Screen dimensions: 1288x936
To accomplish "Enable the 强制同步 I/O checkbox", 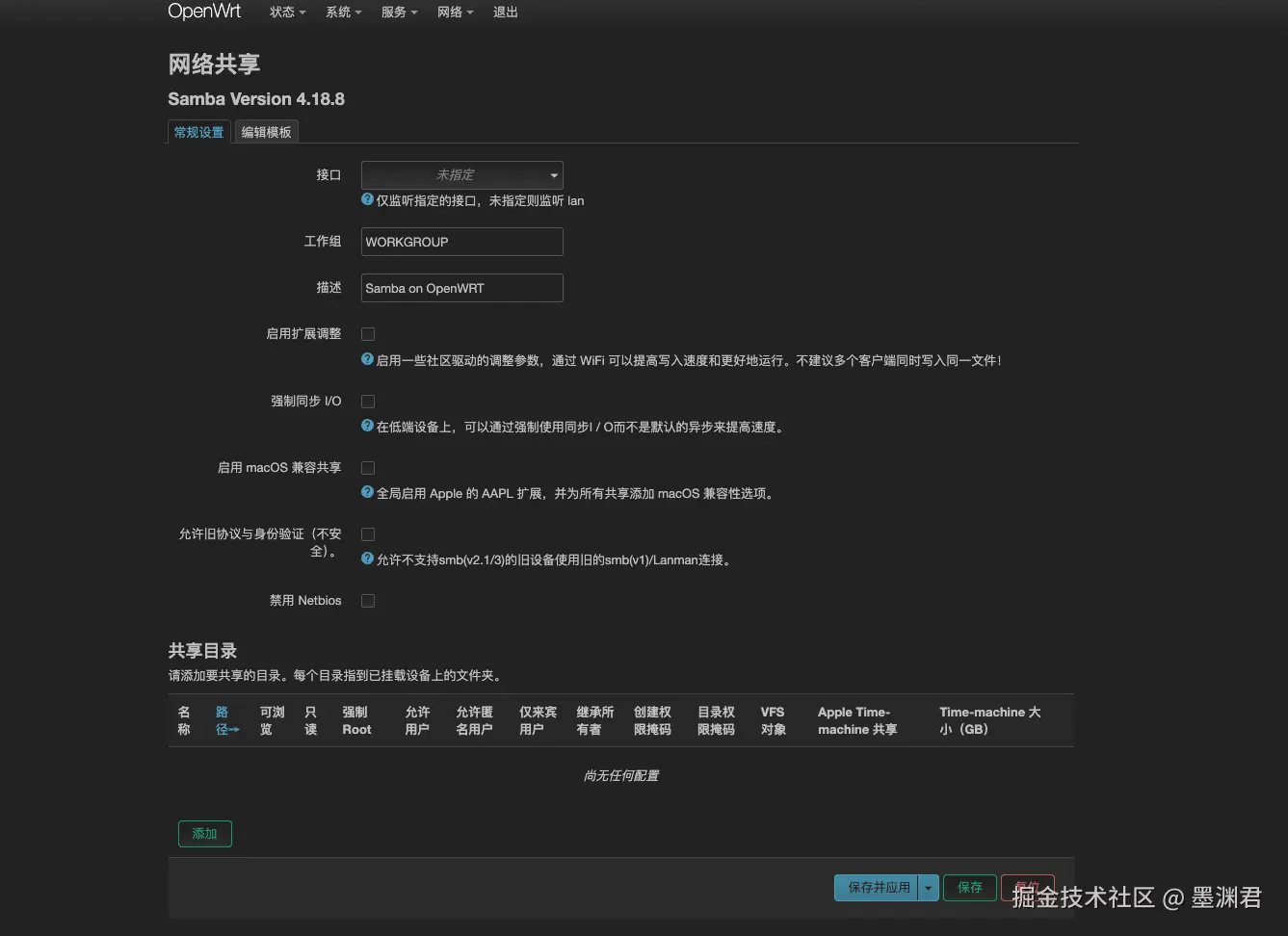I will click(368, 402).
